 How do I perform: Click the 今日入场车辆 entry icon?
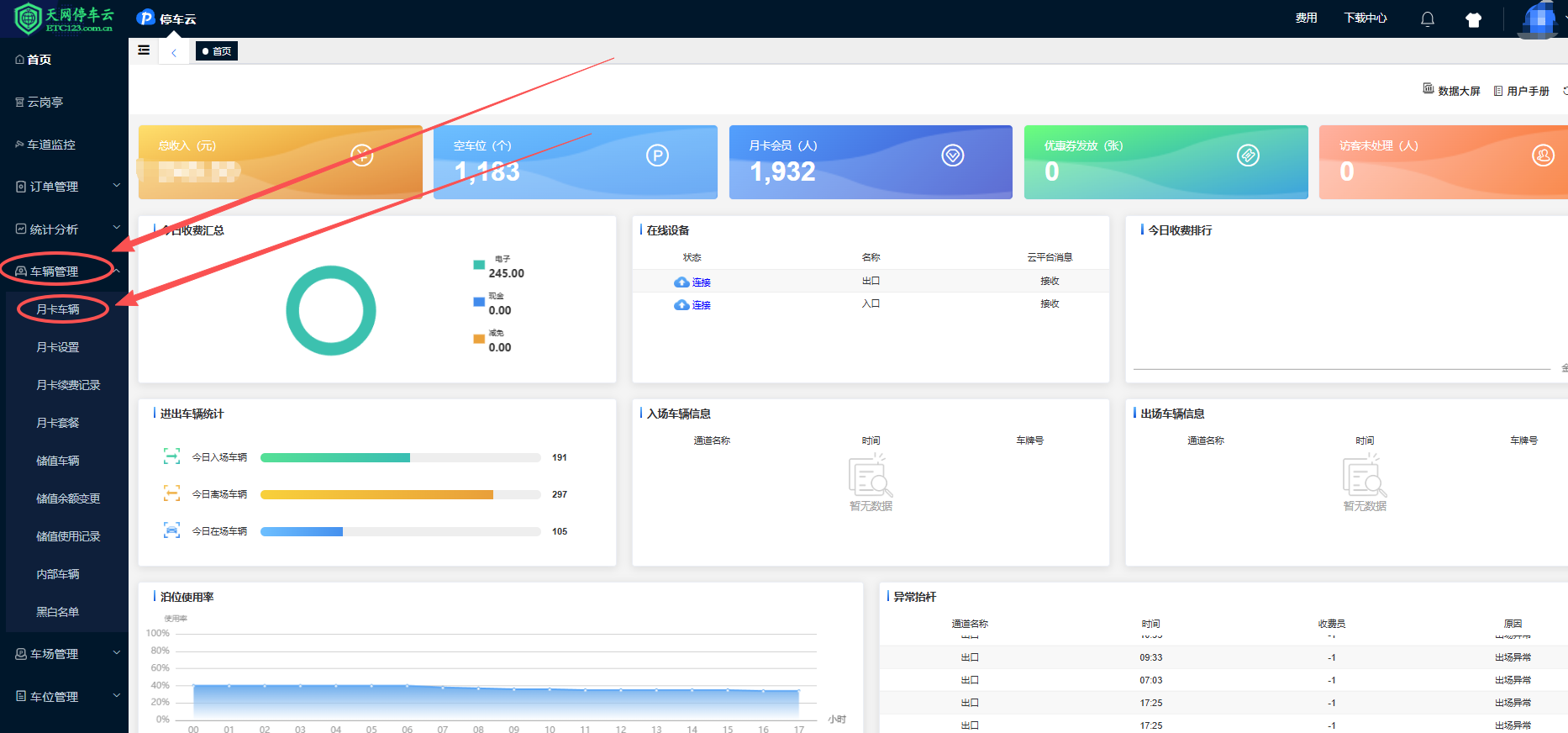click(x=171, y=456)
